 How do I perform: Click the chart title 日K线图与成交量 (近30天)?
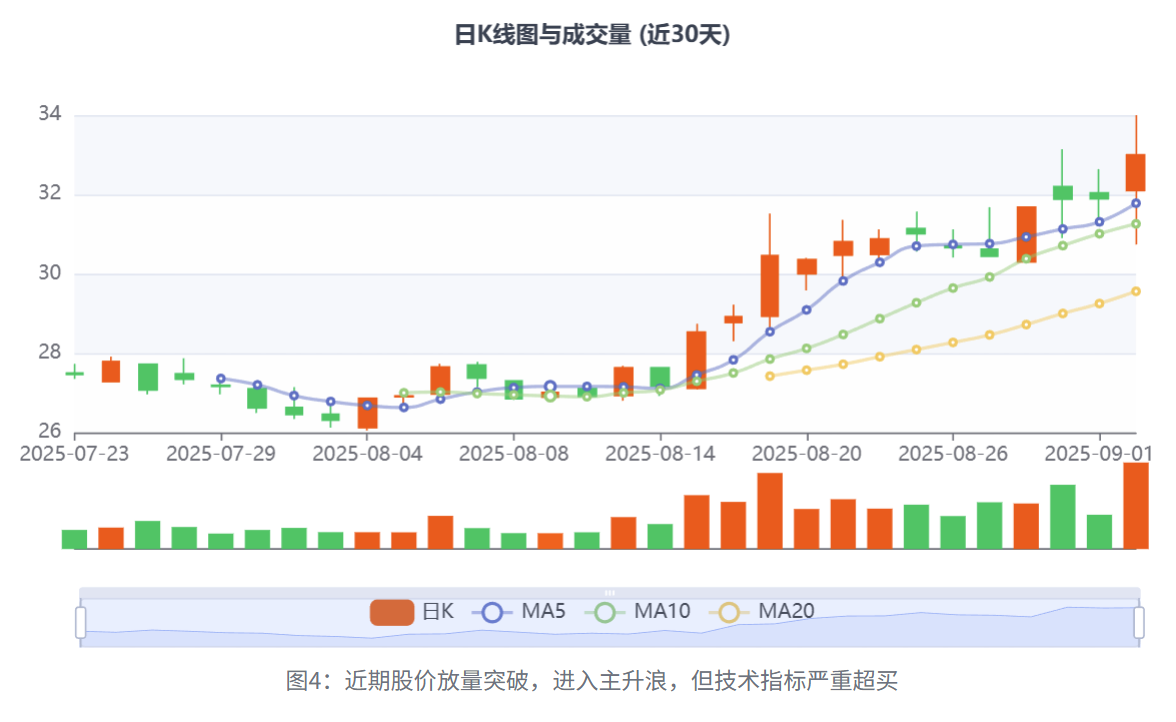pyautogui.click(x=592, y=34)
